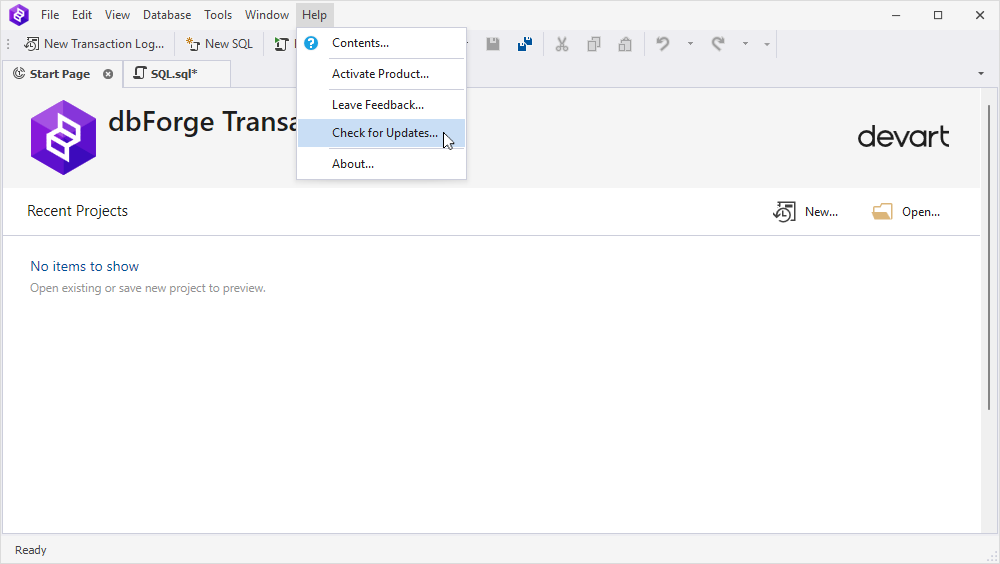The width and height of the screenshot is (1000, 564).
Task: Expand the Redo history dropdown arrow
Action: [x=745, y=44]
